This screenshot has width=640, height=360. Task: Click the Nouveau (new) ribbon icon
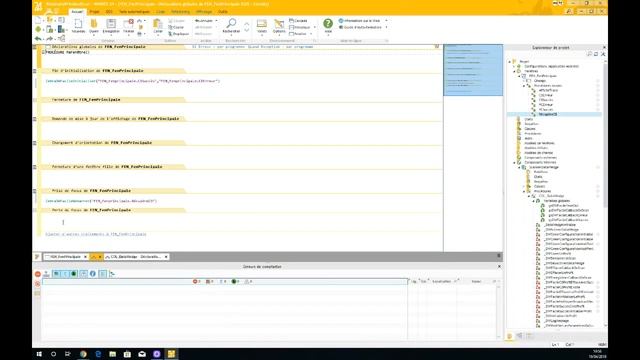click(78, 26)
